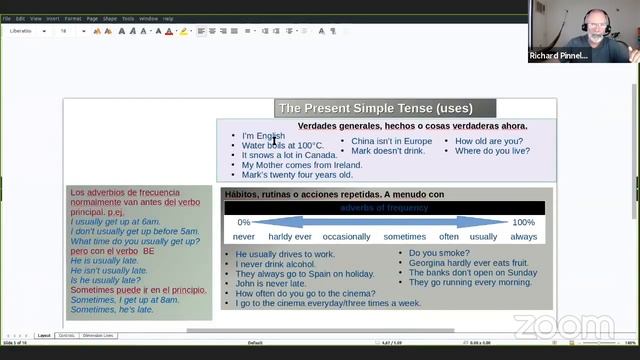
Task: Toggle underline formatting
Action: (x=143, y=31)
